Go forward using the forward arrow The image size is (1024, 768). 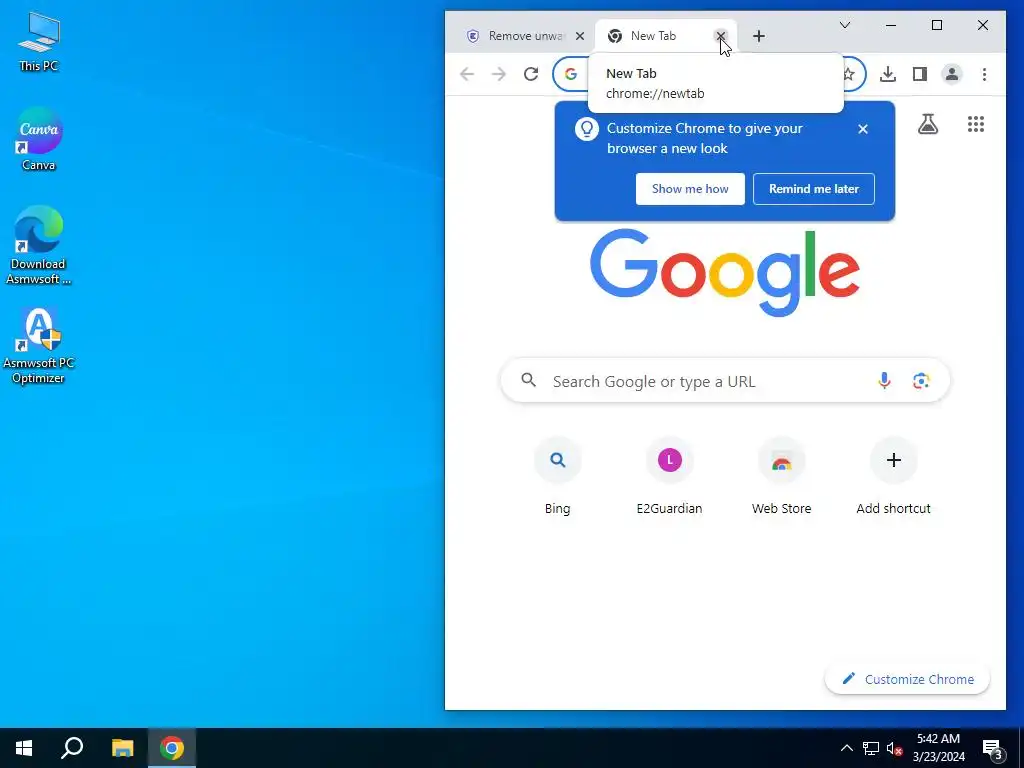tap(499, 74)
